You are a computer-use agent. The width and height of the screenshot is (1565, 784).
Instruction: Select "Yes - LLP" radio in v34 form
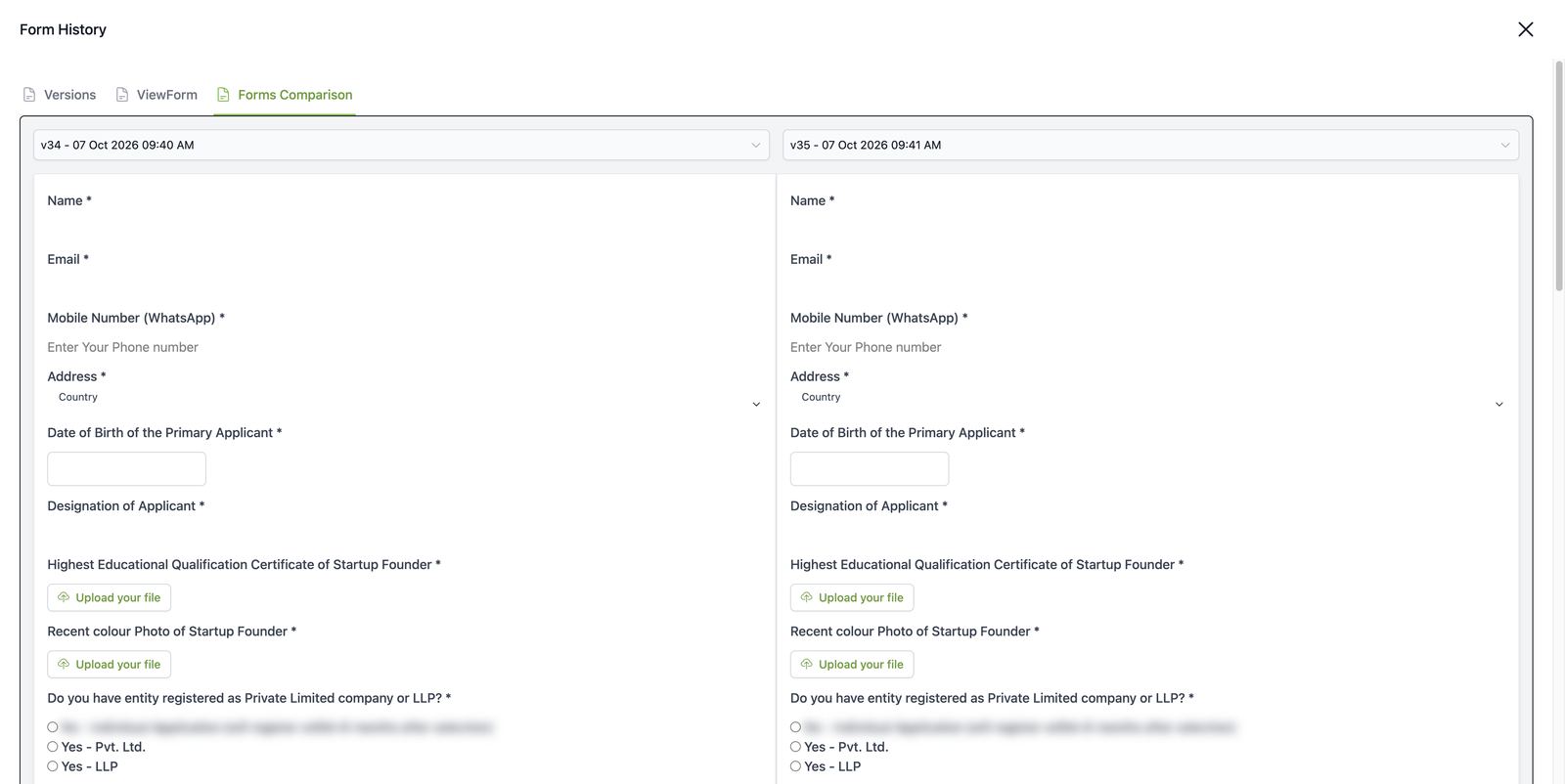pos(53,766)
